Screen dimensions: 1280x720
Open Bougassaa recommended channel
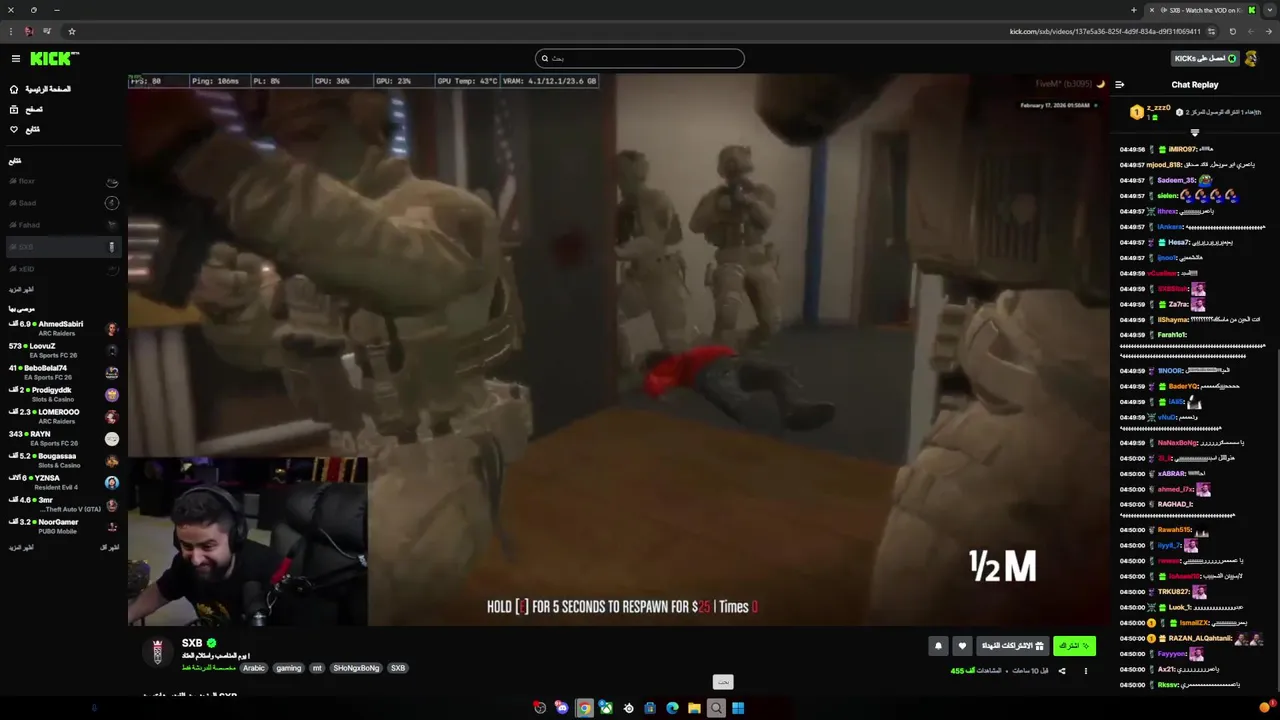coord(62,460)
